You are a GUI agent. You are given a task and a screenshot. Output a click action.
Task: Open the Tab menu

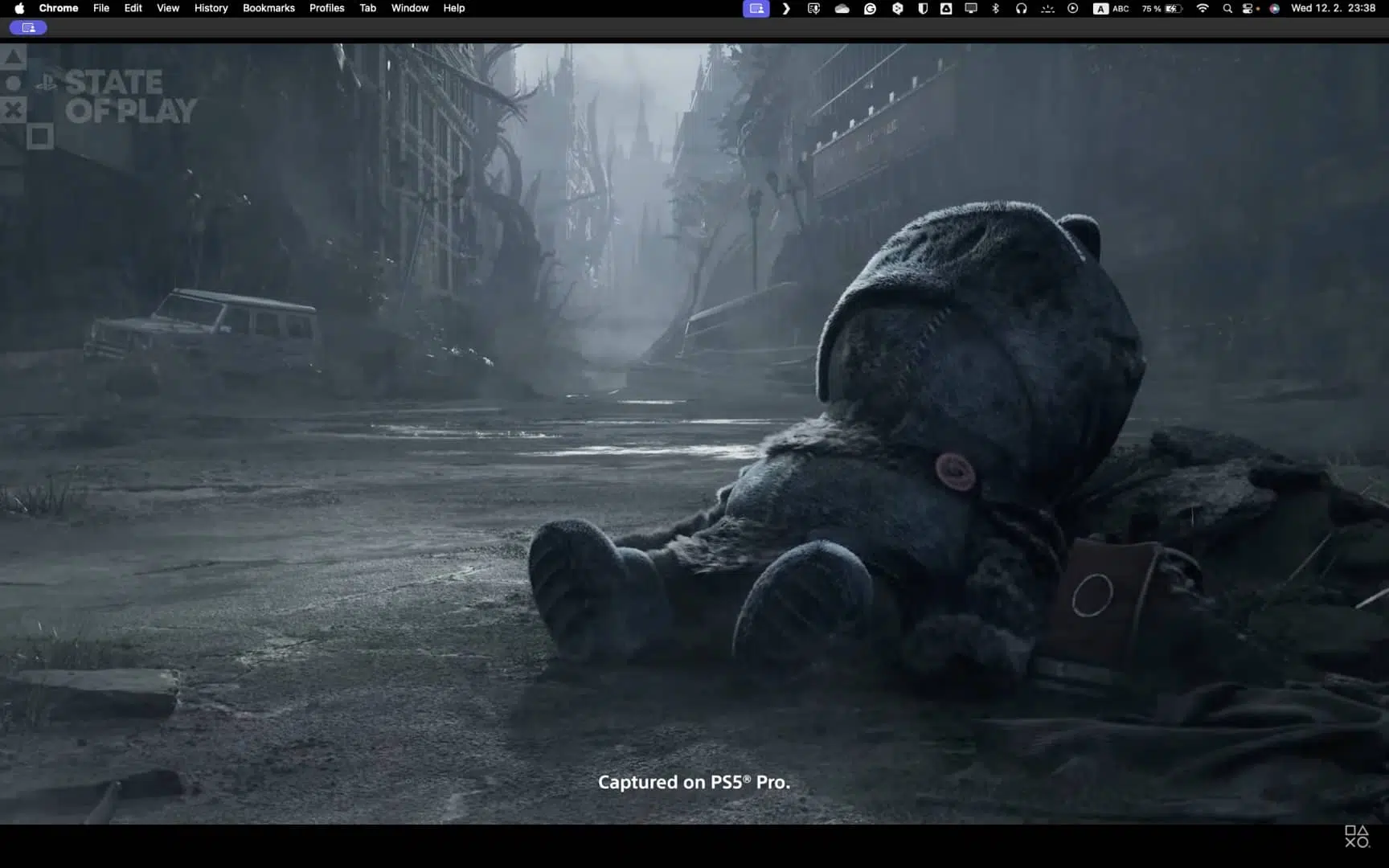tap(367, 8)
